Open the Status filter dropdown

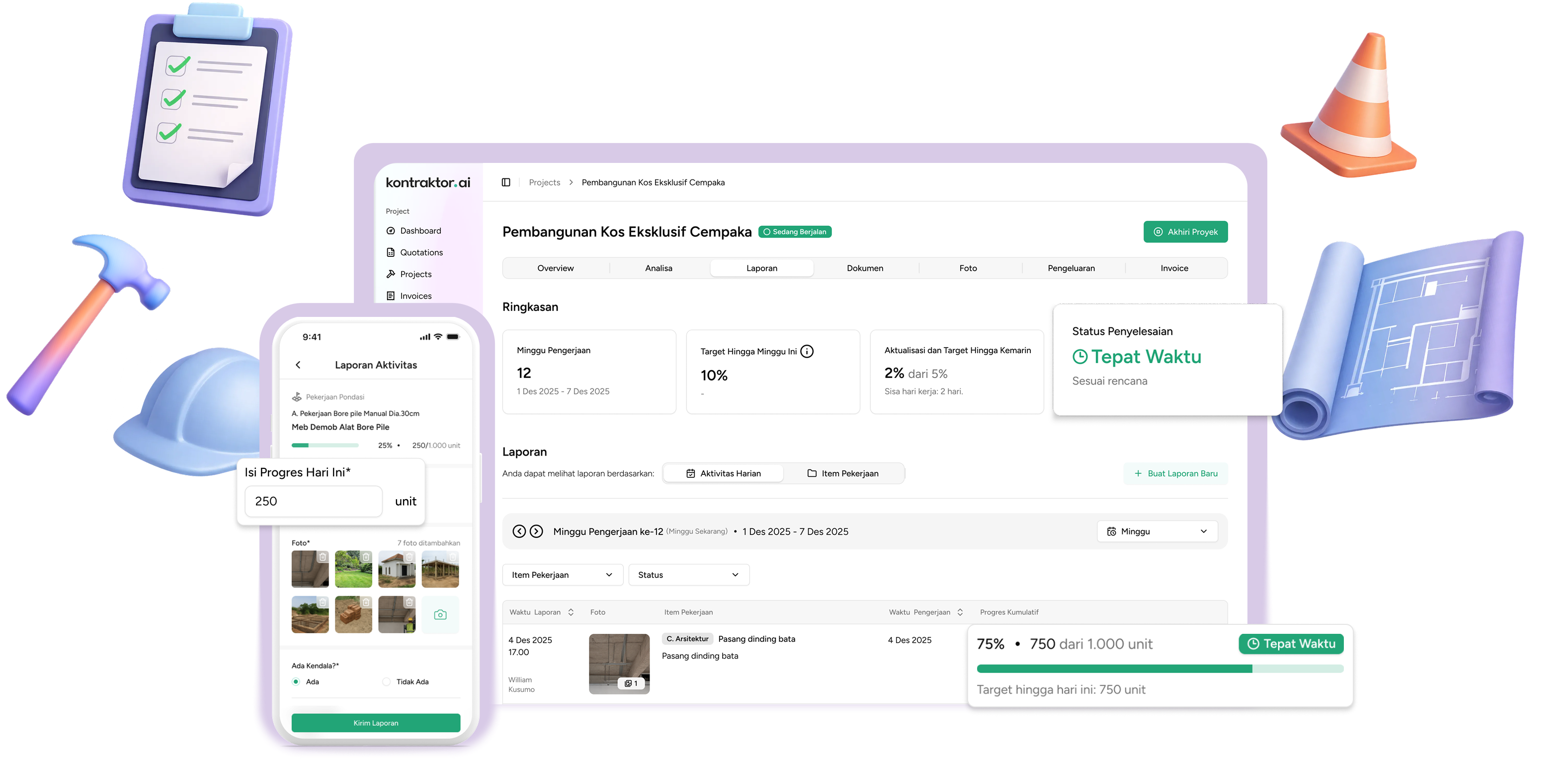[x=688, y=575]
